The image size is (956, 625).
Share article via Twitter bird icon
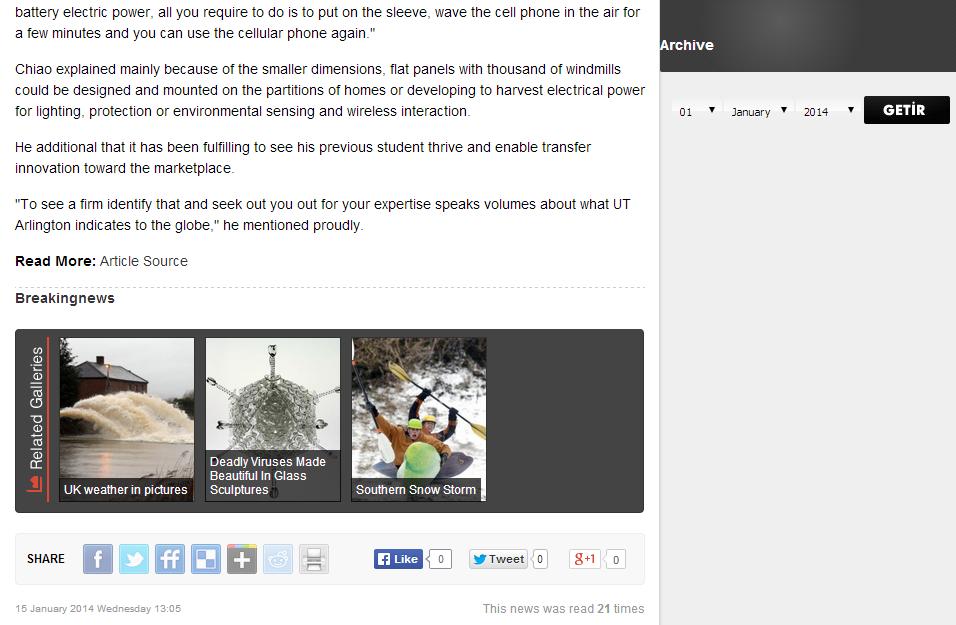pyautogui.click(x=134, y=559)
